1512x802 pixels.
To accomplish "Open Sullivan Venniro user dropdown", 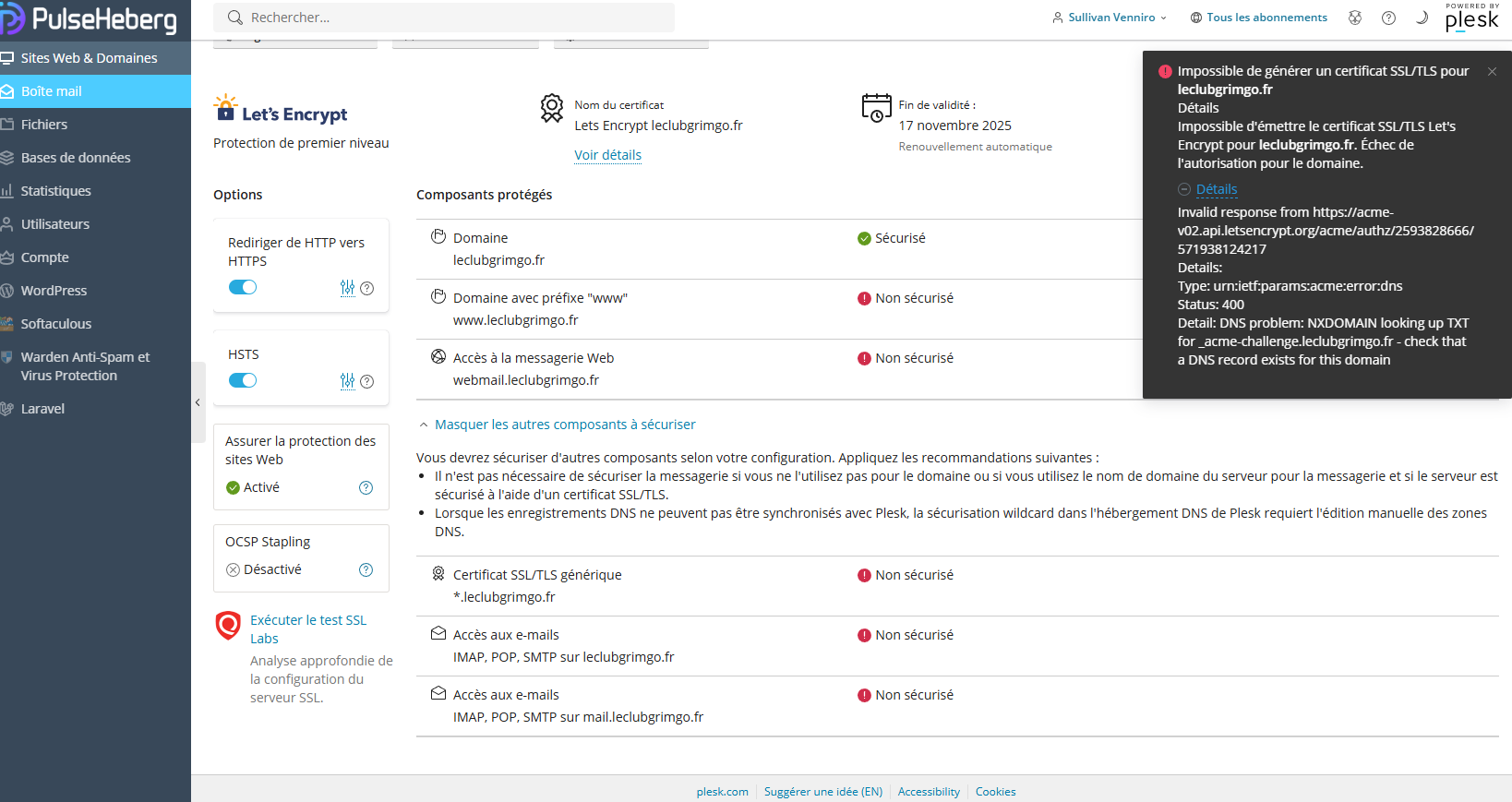I will click(1110, 18).
